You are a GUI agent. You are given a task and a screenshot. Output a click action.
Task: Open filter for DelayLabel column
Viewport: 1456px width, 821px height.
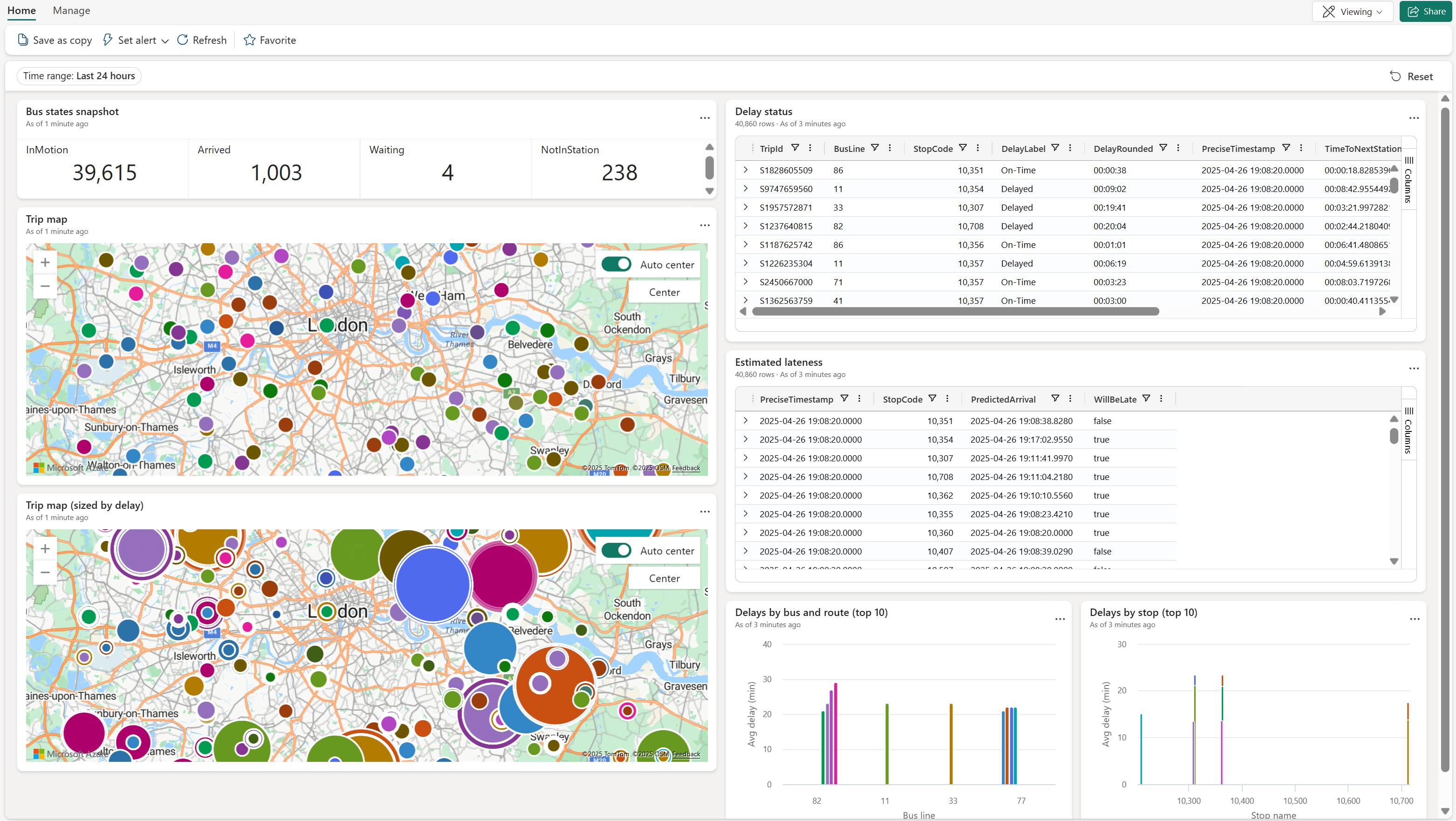1055,148
